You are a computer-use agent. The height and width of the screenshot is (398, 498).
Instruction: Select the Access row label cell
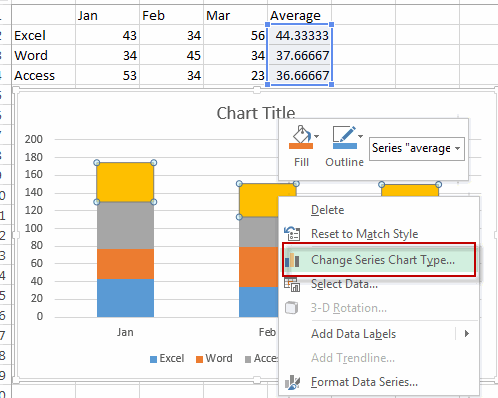point(44,75)
